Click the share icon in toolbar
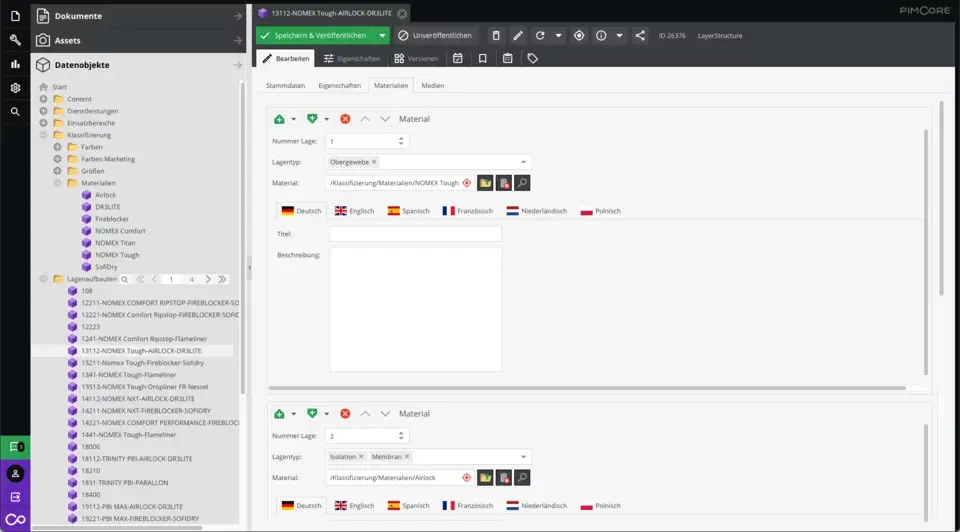960x532 pixels. 640,36
